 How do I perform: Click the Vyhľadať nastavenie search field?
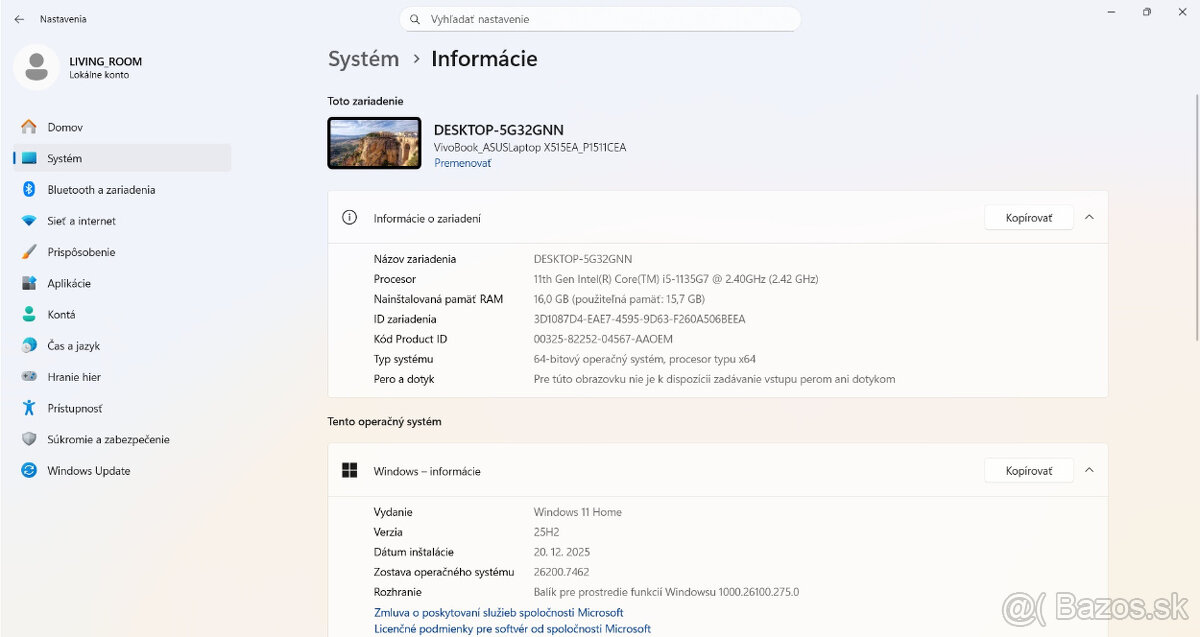600,18
